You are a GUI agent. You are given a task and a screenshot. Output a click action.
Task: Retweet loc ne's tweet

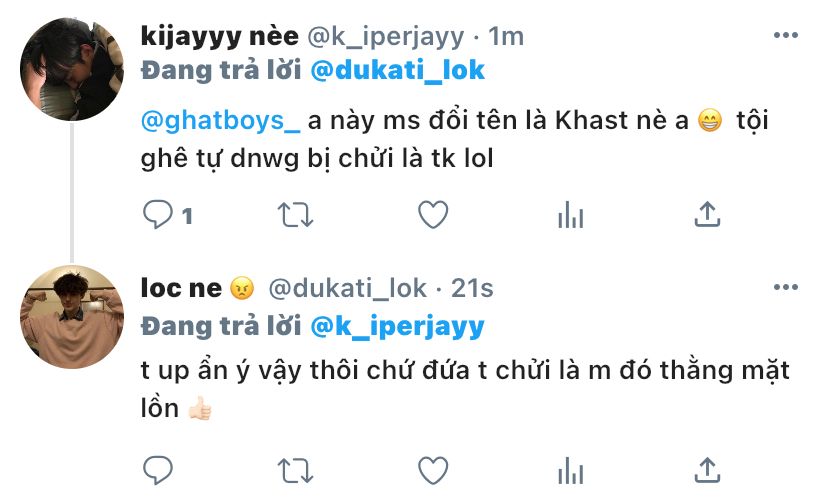pyautogui.click(x=296, y=471)
